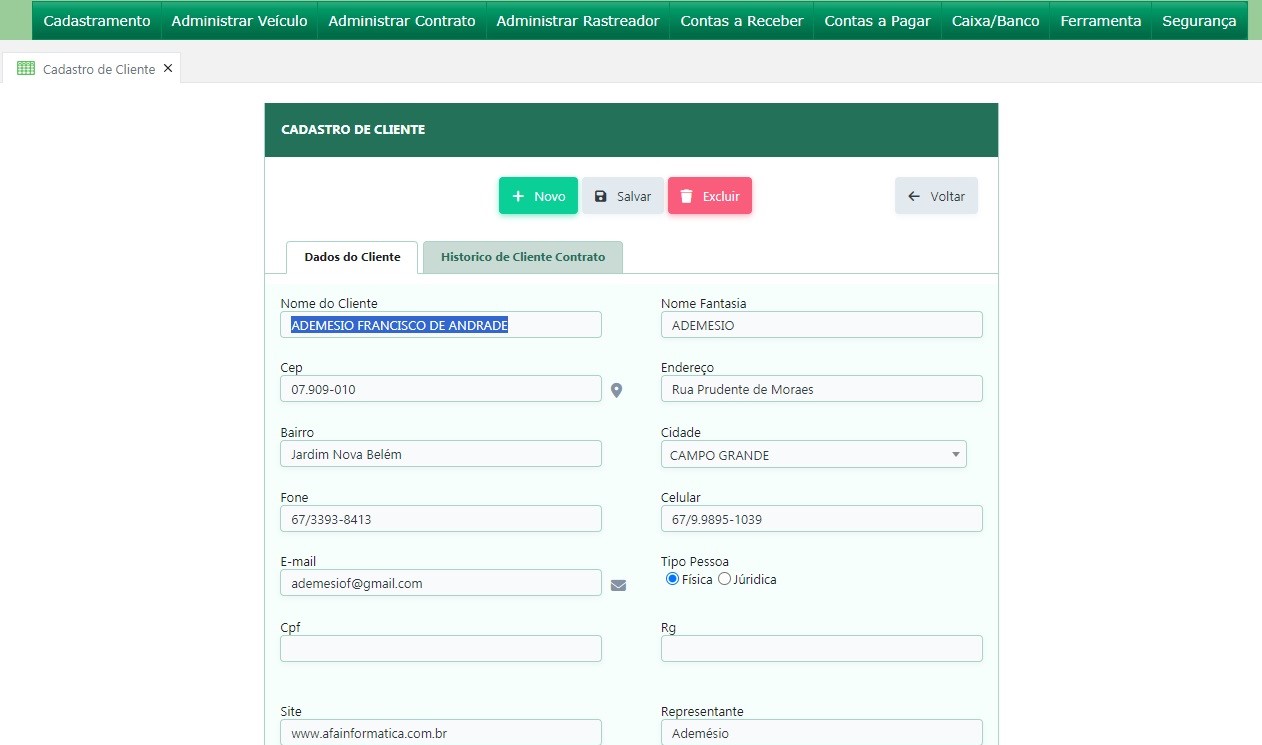This screenshot has height=745, width=1262.
Task: Focus the empty Cpf input field
Action: tap(440, 648)
